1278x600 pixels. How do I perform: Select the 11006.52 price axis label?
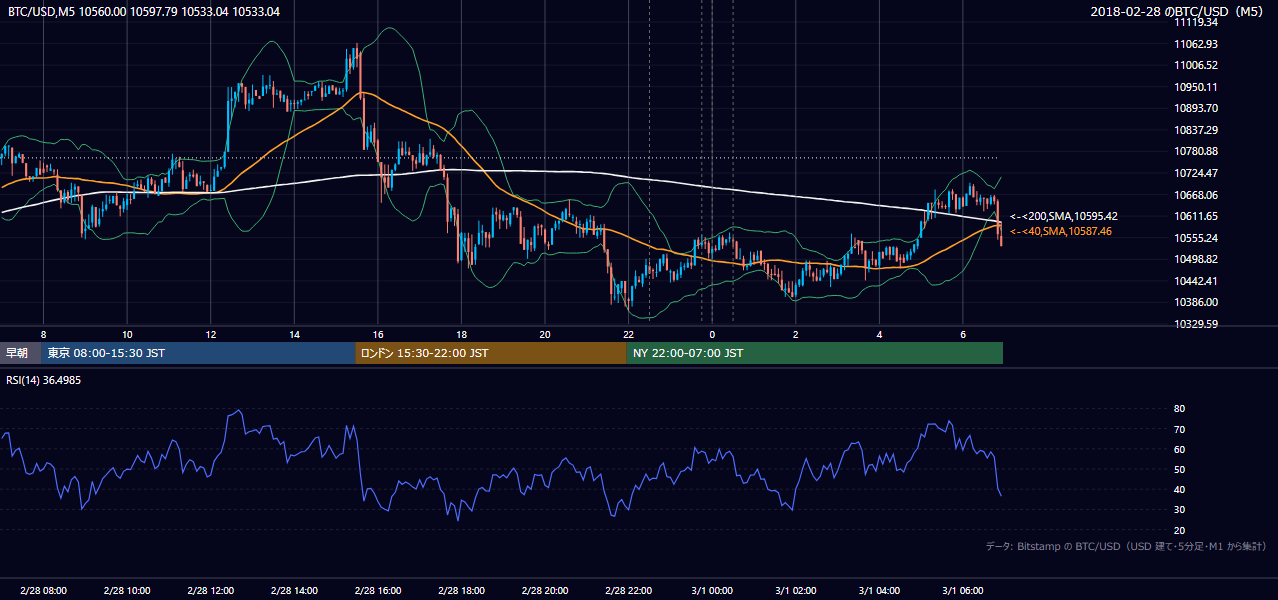[1196, 65]
